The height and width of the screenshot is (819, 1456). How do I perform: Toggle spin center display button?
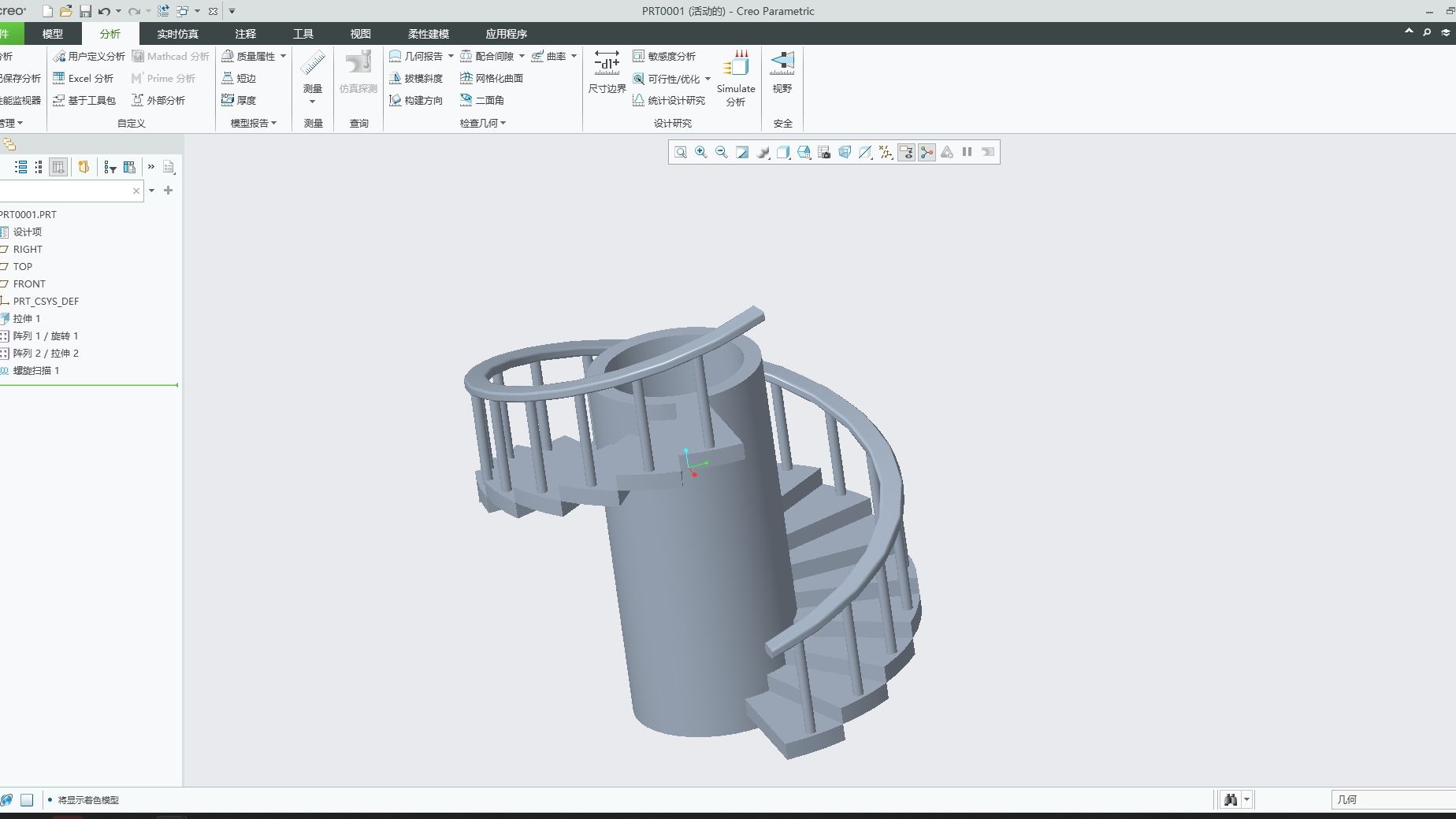point(927,152)
